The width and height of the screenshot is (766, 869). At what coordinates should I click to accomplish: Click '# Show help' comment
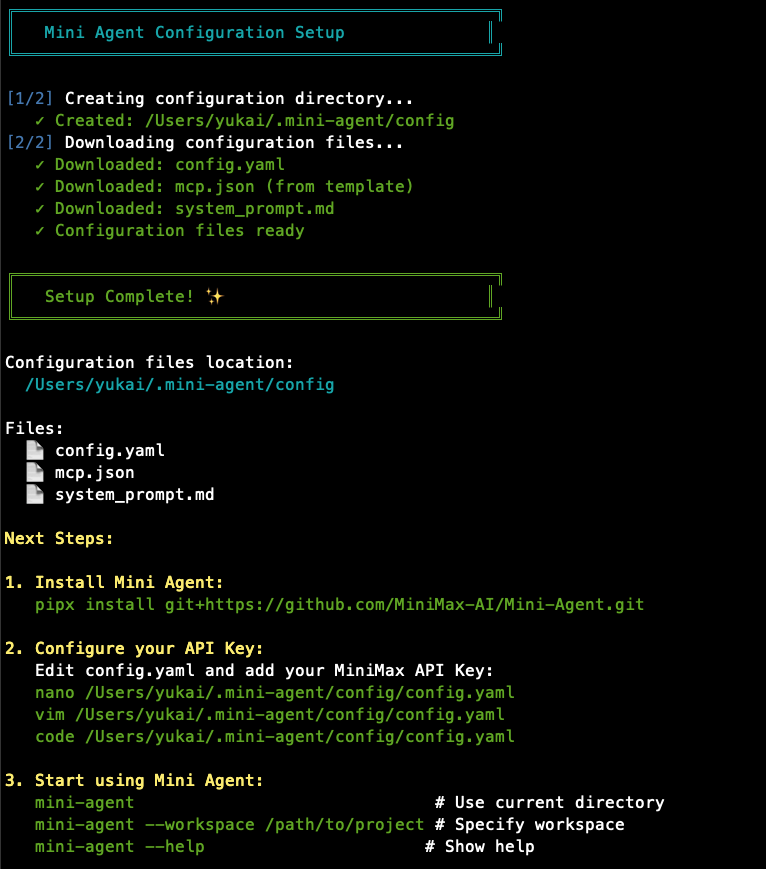pos(480,846)
